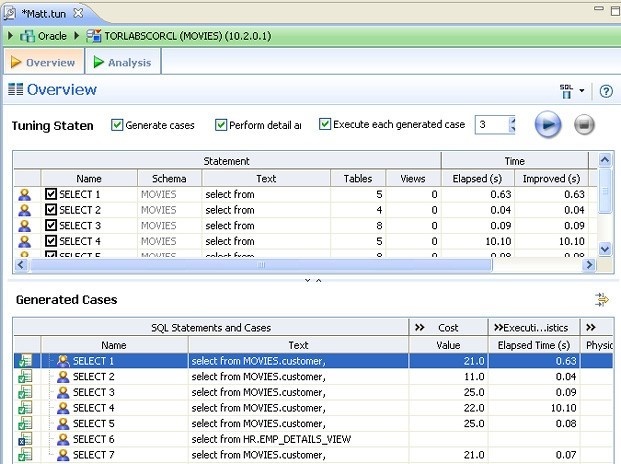Click the TORLABSCORCL data source icon
The height and width of the screenshot is (464, 621).
94,36
